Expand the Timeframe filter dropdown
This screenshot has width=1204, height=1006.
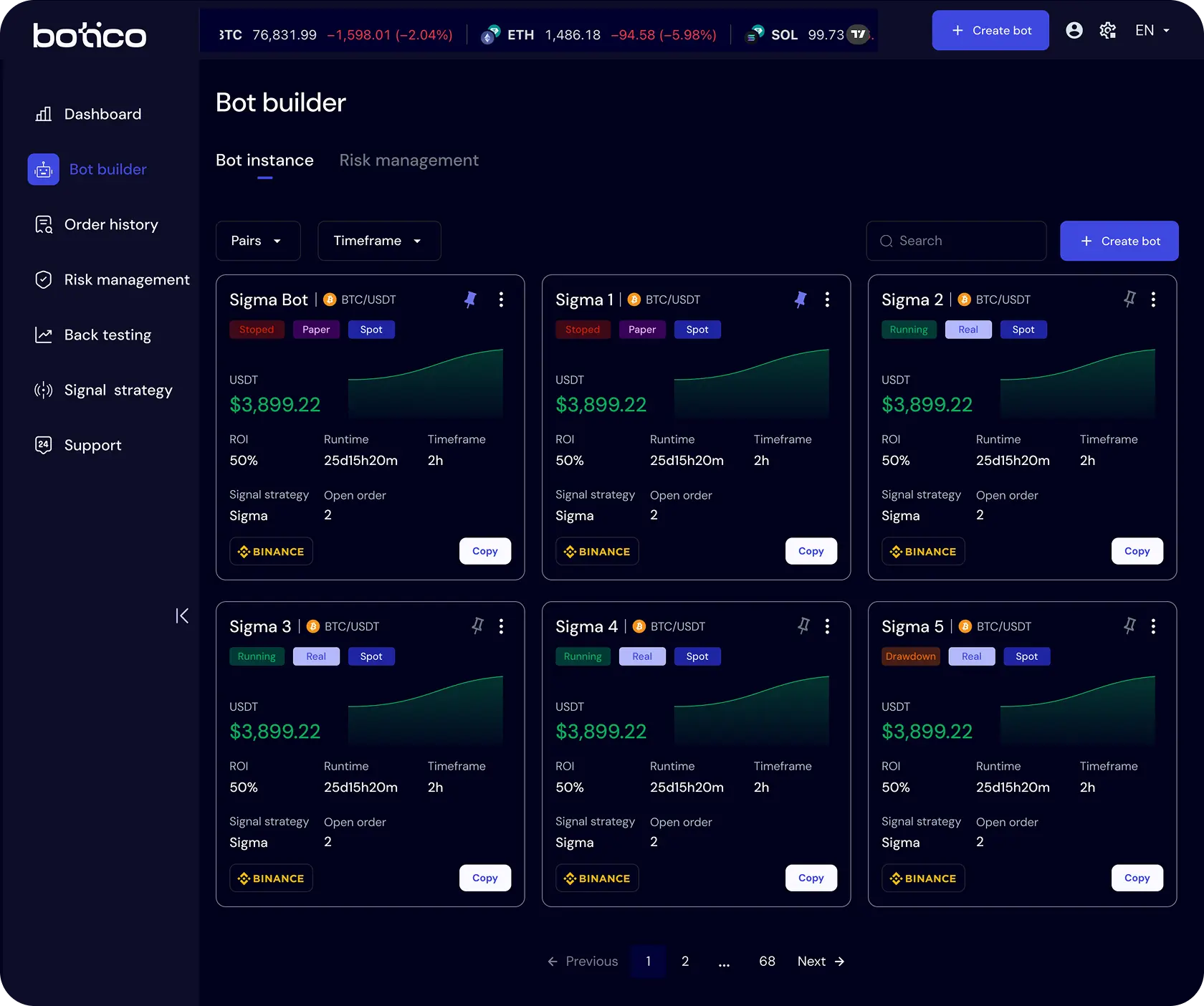pyautogui.click(x=378, y=241)
